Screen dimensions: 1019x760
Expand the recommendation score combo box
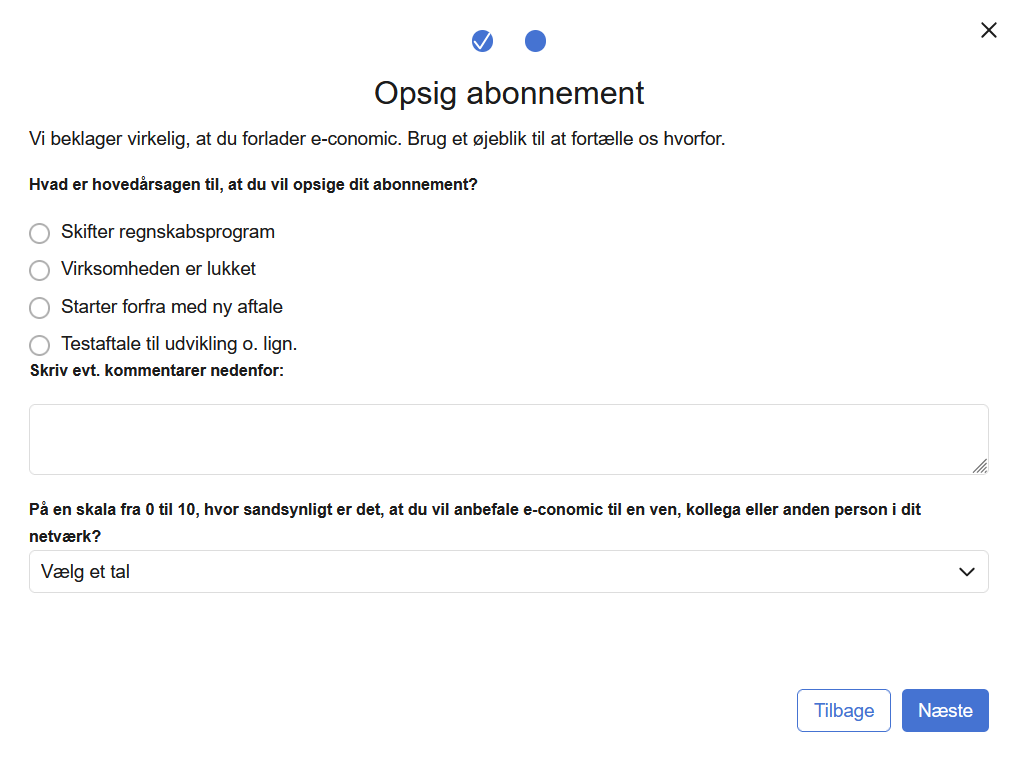[x=508, y=571]
